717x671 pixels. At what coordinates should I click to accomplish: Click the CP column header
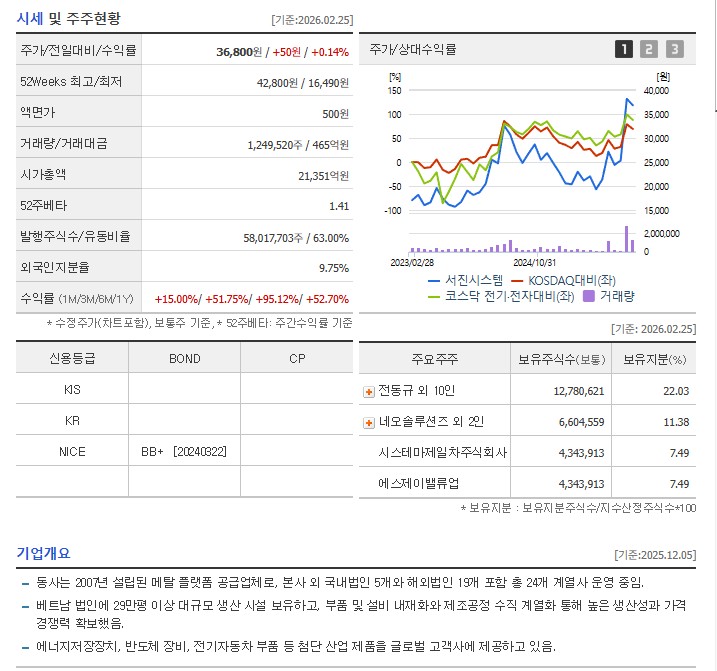click(x=297, y=359)
